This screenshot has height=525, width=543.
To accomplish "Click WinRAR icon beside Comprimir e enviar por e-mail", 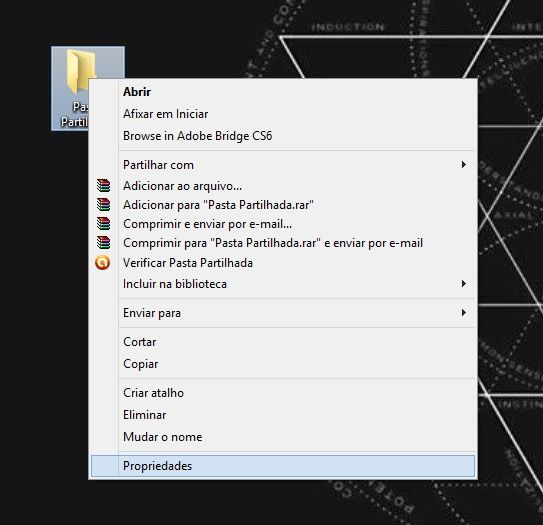I will click(103, 224).
